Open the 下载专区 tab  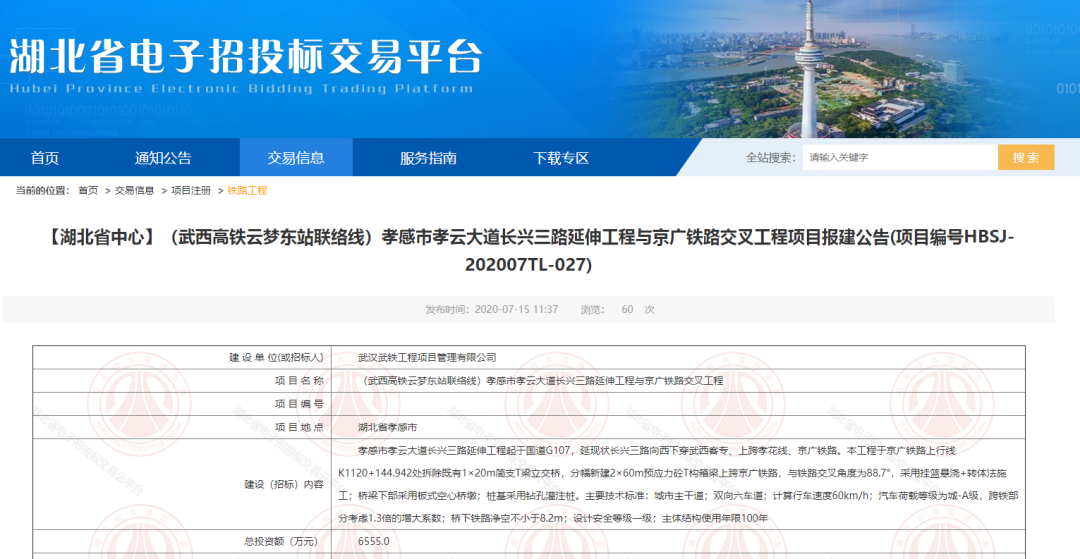[561, 158]
